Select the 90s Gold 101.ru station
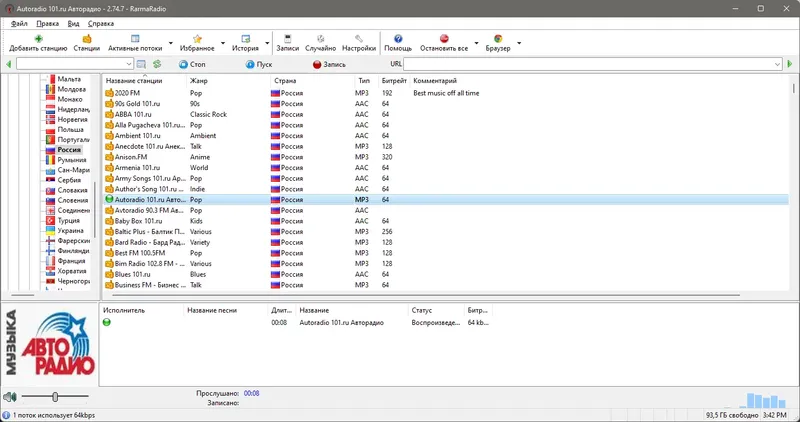800x422 pixels. tap(445, 104)
